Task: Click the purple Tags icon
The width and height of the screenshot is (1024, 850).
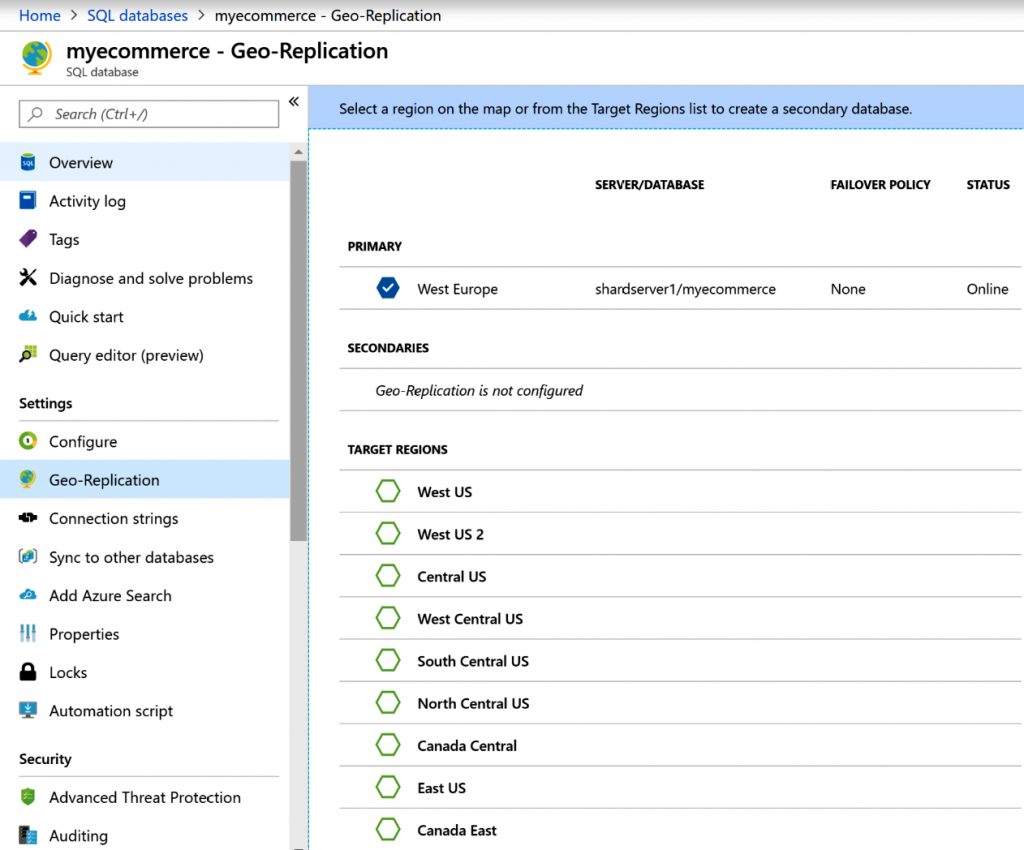Action: 28,240
